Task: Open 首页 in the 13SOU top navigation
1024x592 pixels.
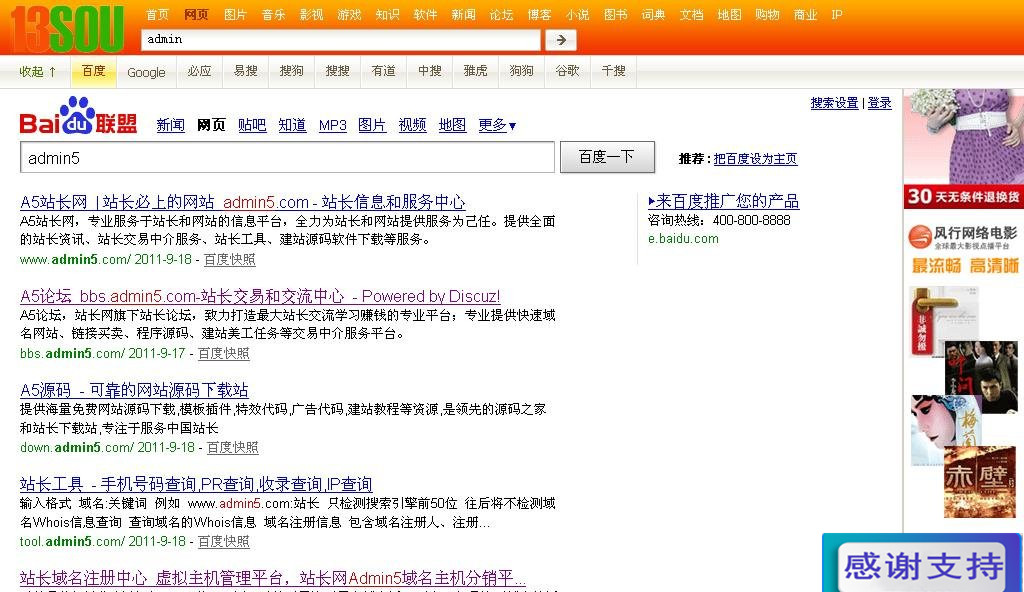Action: [157, 14]
